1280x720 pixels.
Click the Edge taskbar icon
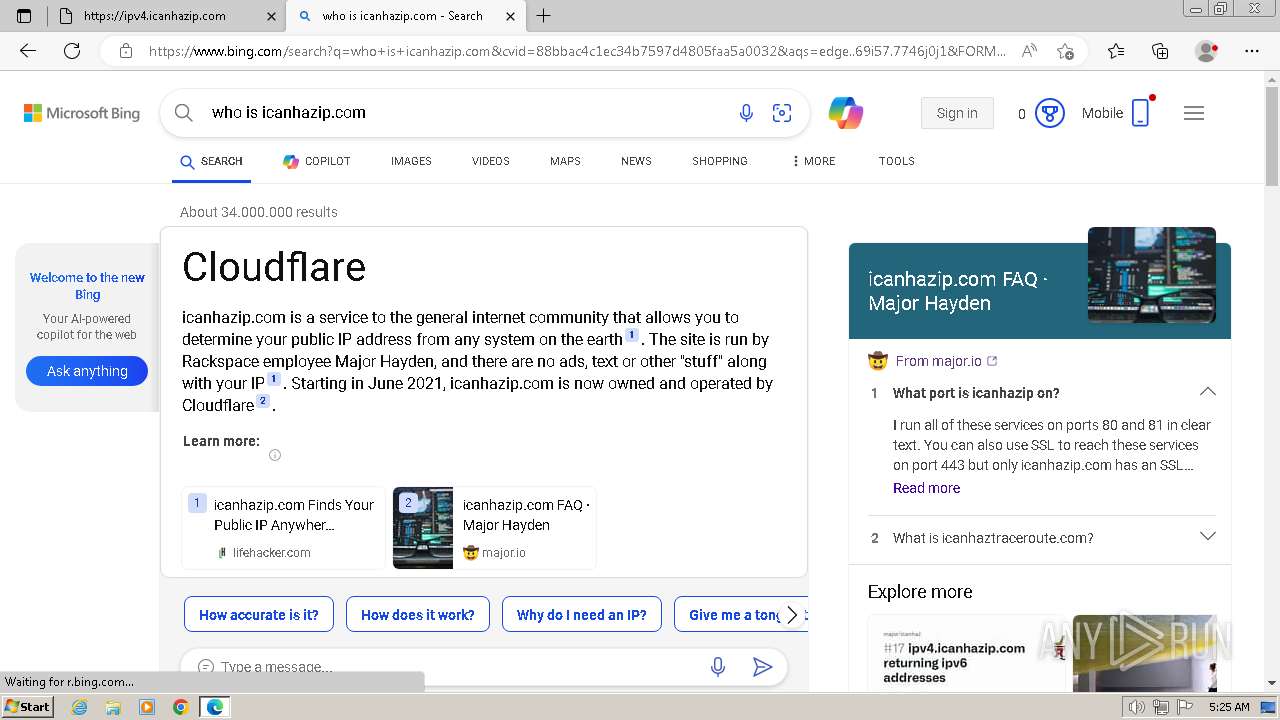tap(215, 707)
